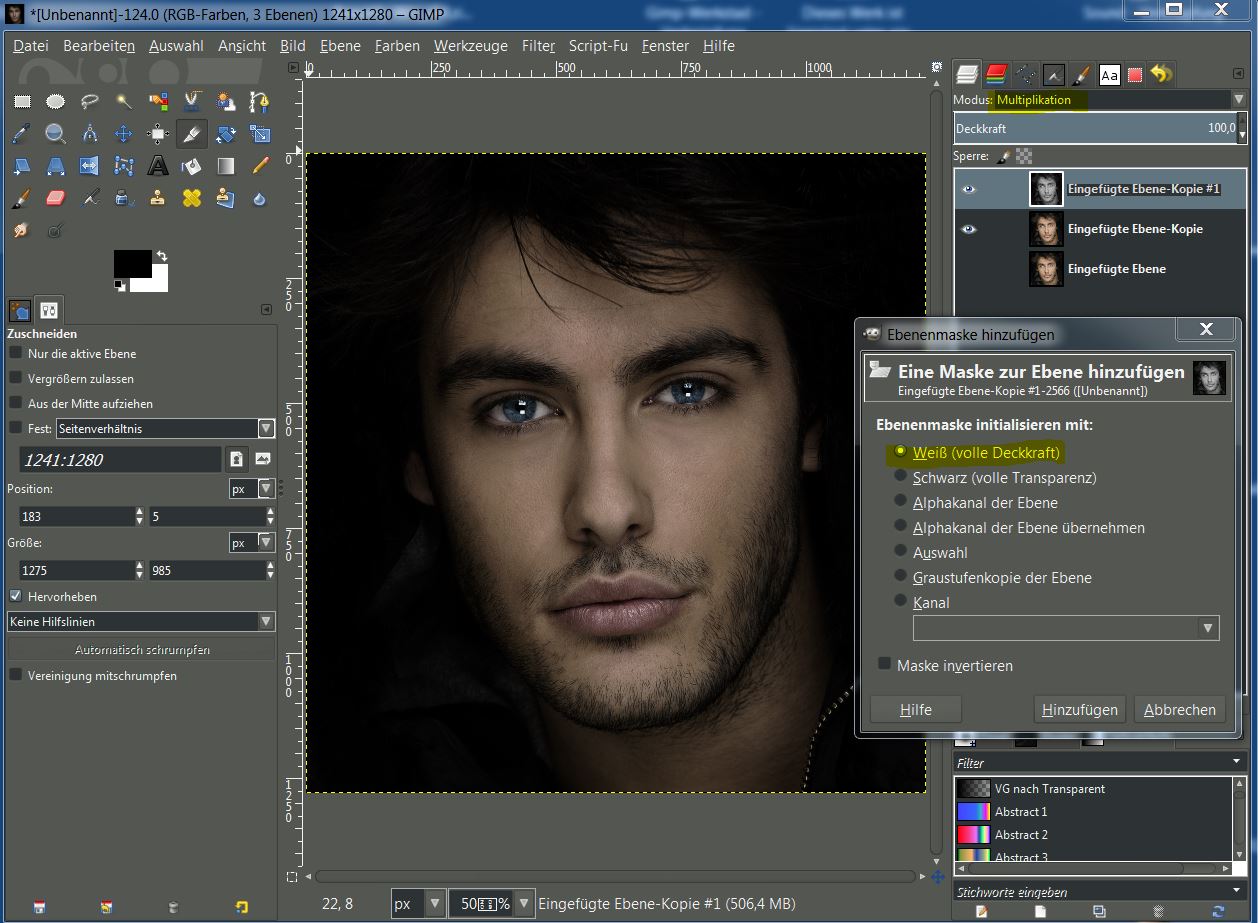Pick the Pencil tool
Viewport: 1258px width, 923px height.
pyautogui.click(x=260, y=165)
